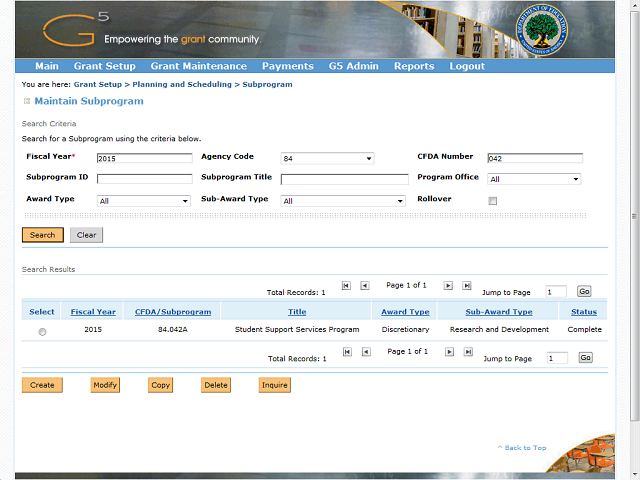Open the Payments menu
Image resolution: width=640 pixels, height=480 pixels.
[287, 66]
